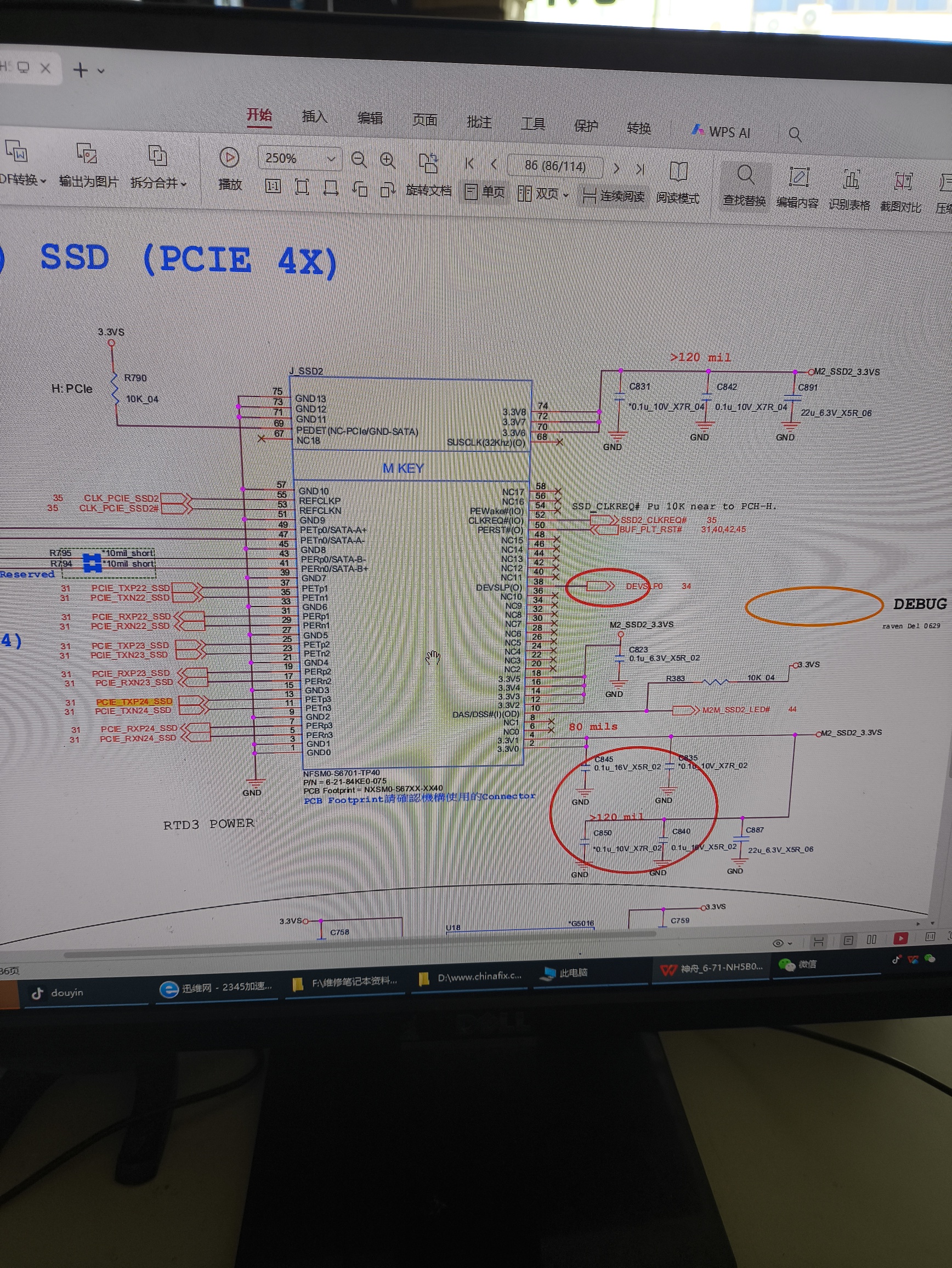Image resolution: width=952 pixels, height=1268 pixels.
Task: Open 查找替换 find and replace
Action: tap(745, 186)
